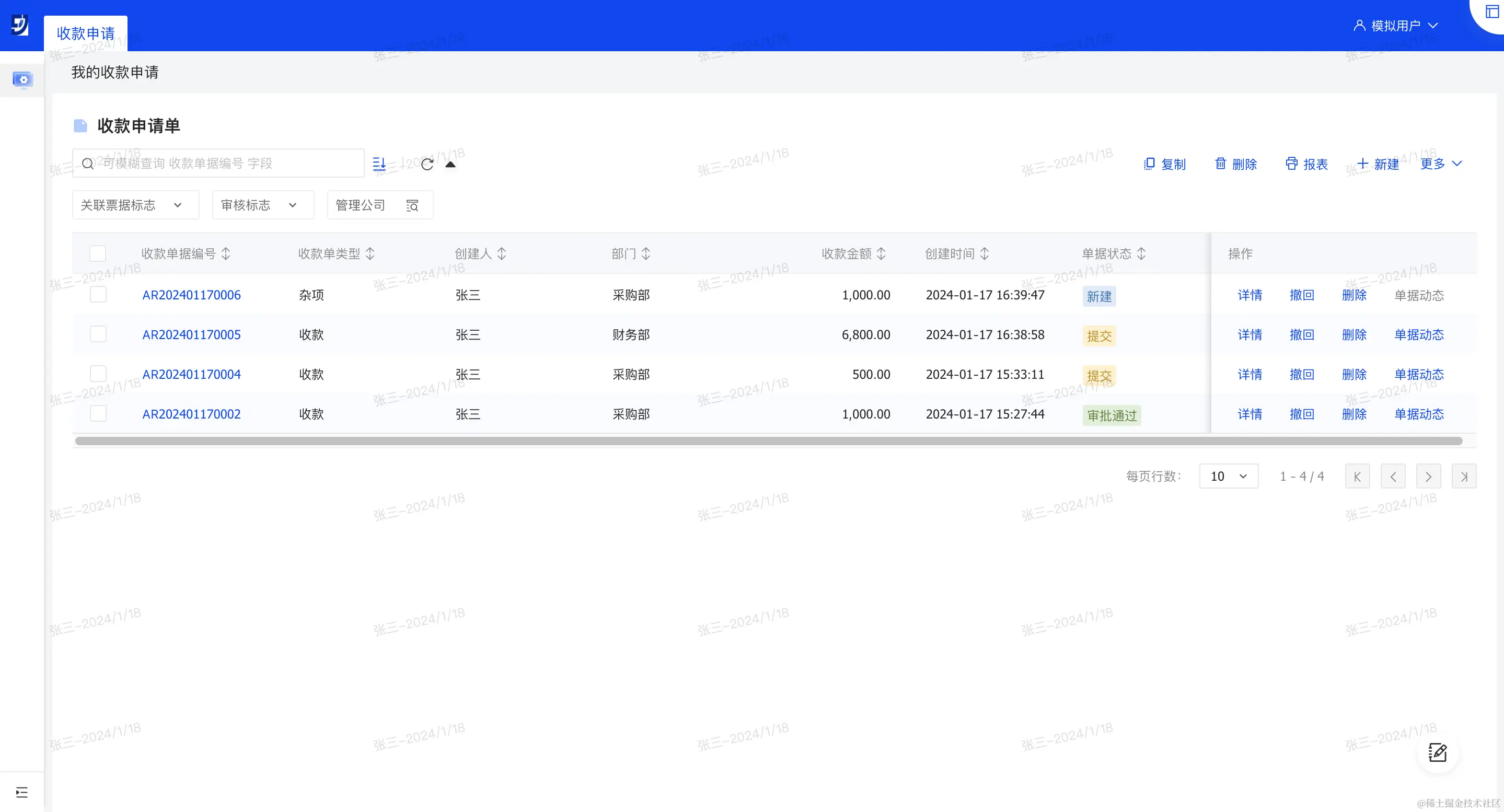Viewport: 1504px width, 812px height.
Task: Click the refresh icon in toolbar
Action: [x=427, y=164]
